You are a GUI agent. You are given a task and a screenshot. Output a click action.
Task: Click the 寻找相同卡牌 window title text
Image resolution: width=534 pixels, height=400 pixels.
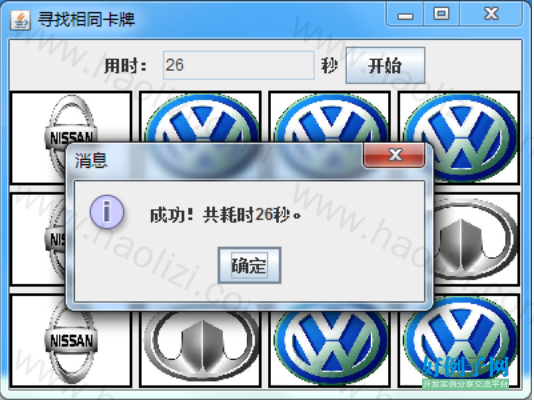coord(86,19)
